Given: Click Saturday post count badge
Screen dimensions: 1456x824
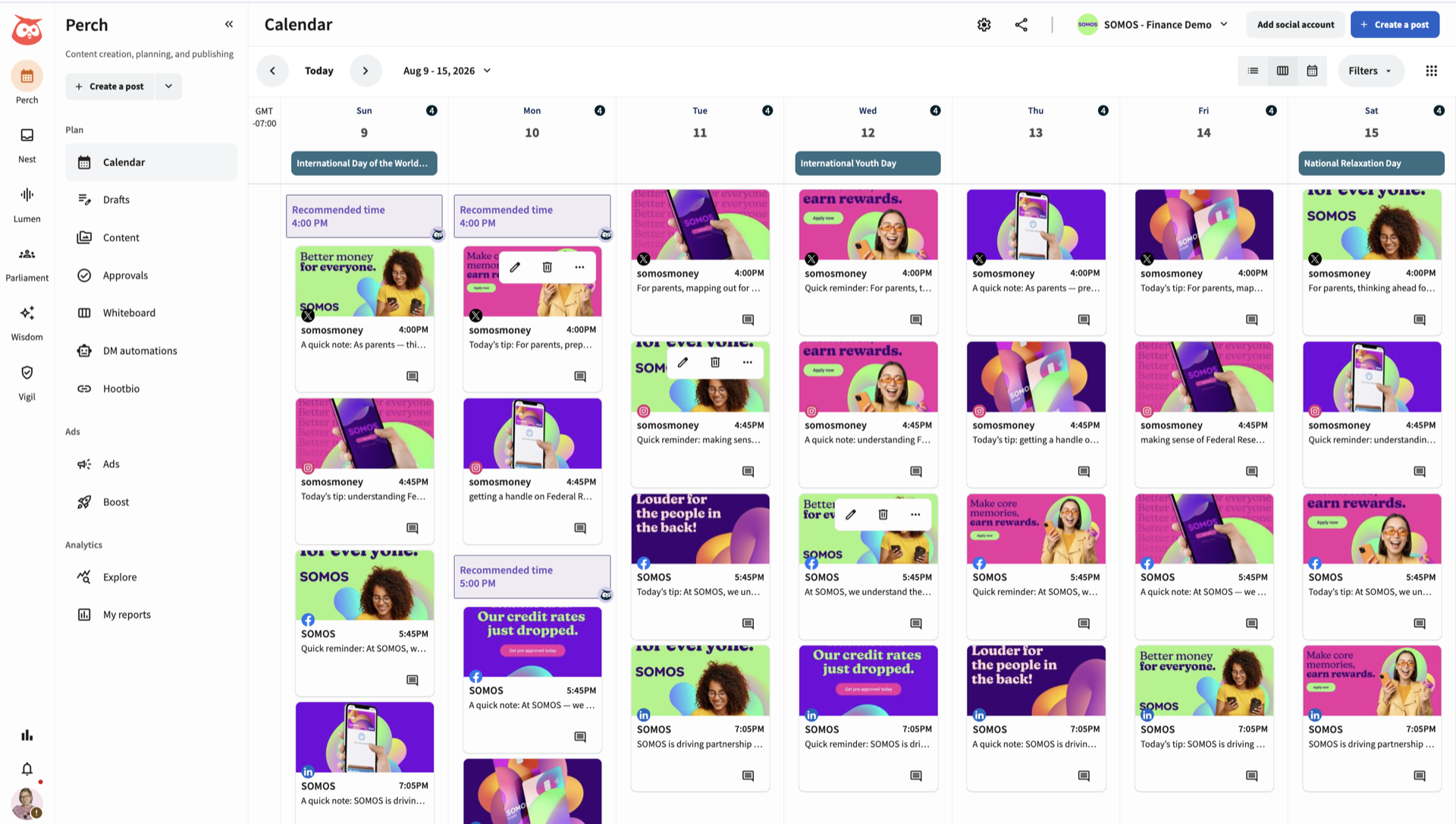Looking at the screenshot, I should pos(1439,111).
